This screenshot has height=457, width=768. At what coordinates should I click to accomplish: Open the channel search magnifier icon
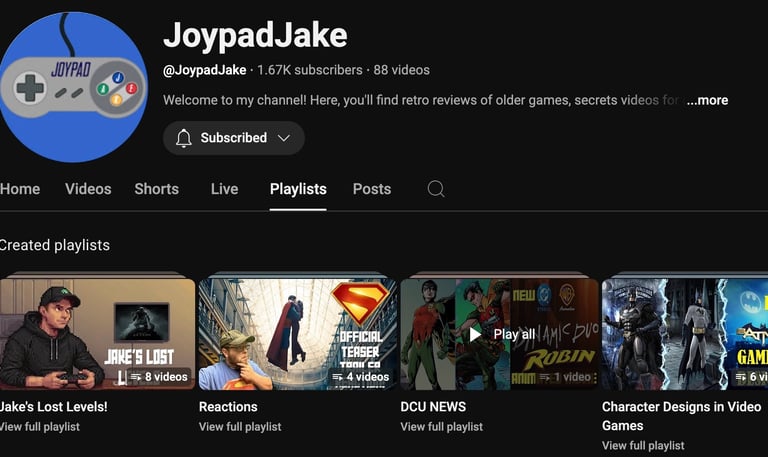[435, 189]
